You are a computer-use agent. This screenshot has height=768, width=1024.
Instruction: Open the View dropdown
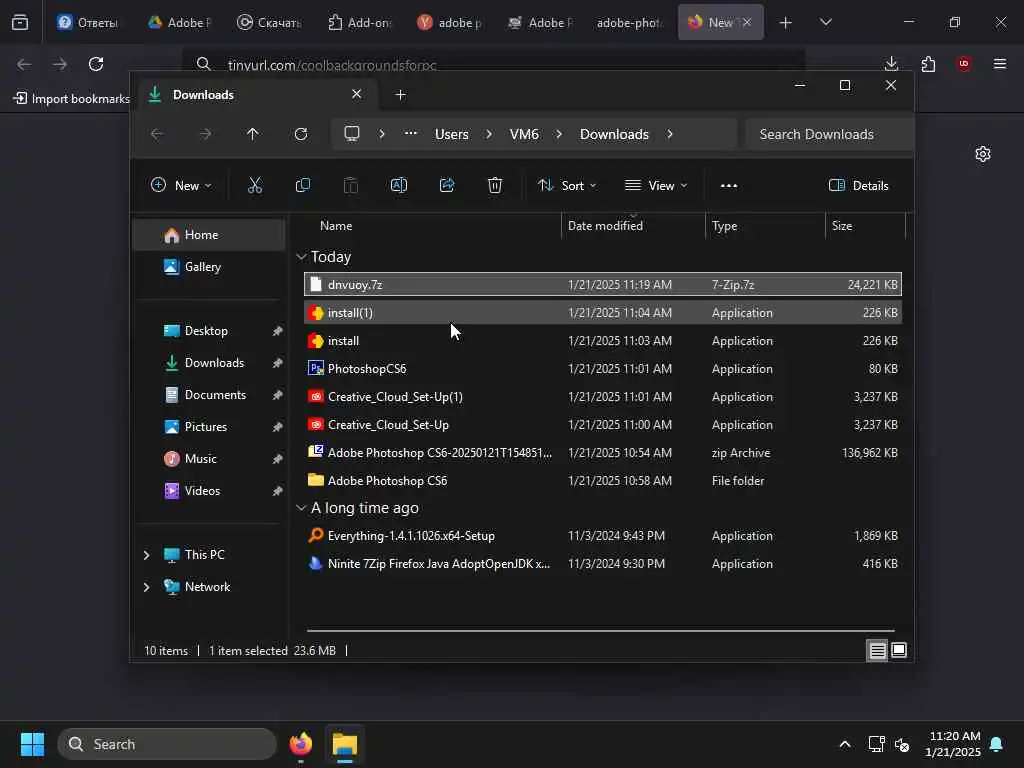656,185
